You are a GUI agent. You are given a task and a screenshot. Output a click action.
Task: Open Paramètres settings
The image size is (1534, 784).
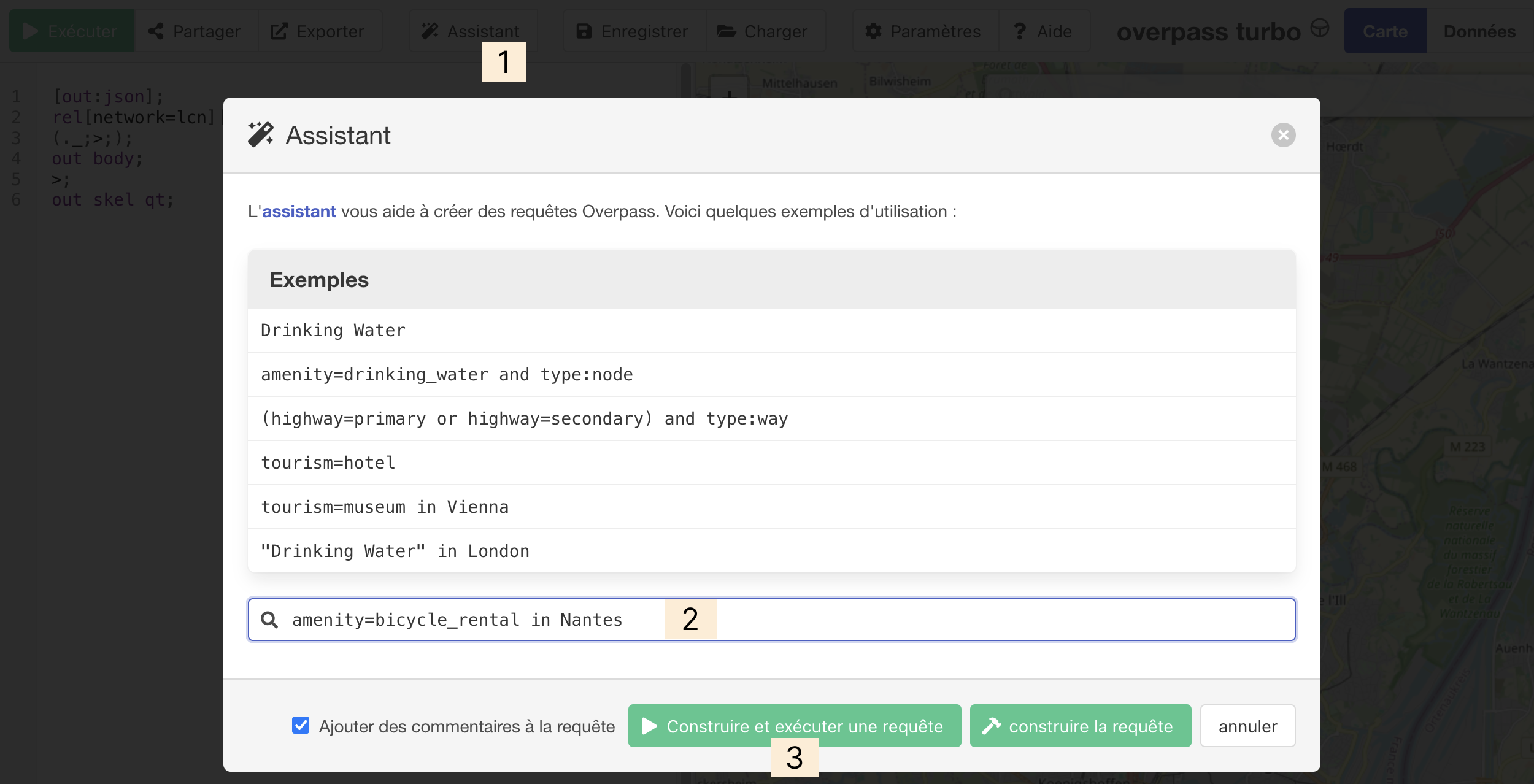coord(925,31)
